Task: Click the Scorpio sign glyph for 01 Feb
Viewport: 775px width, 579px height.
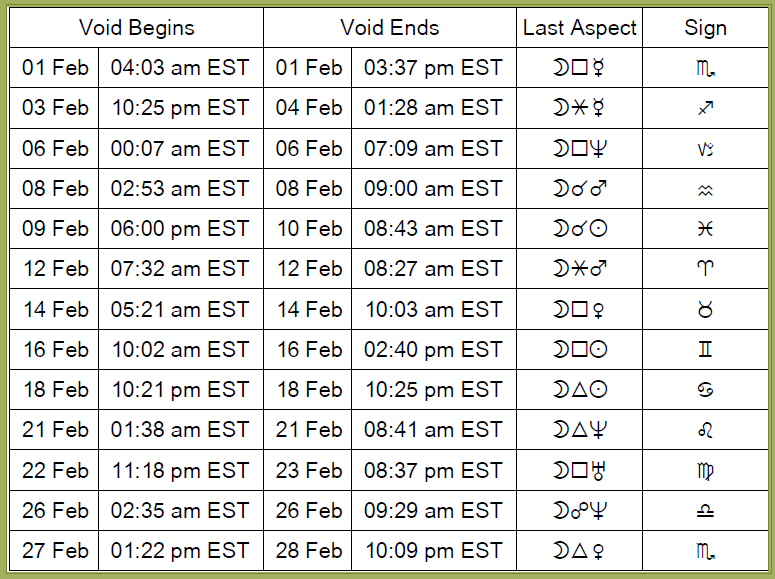Action: pyautogui.click(x=705, y=68)
